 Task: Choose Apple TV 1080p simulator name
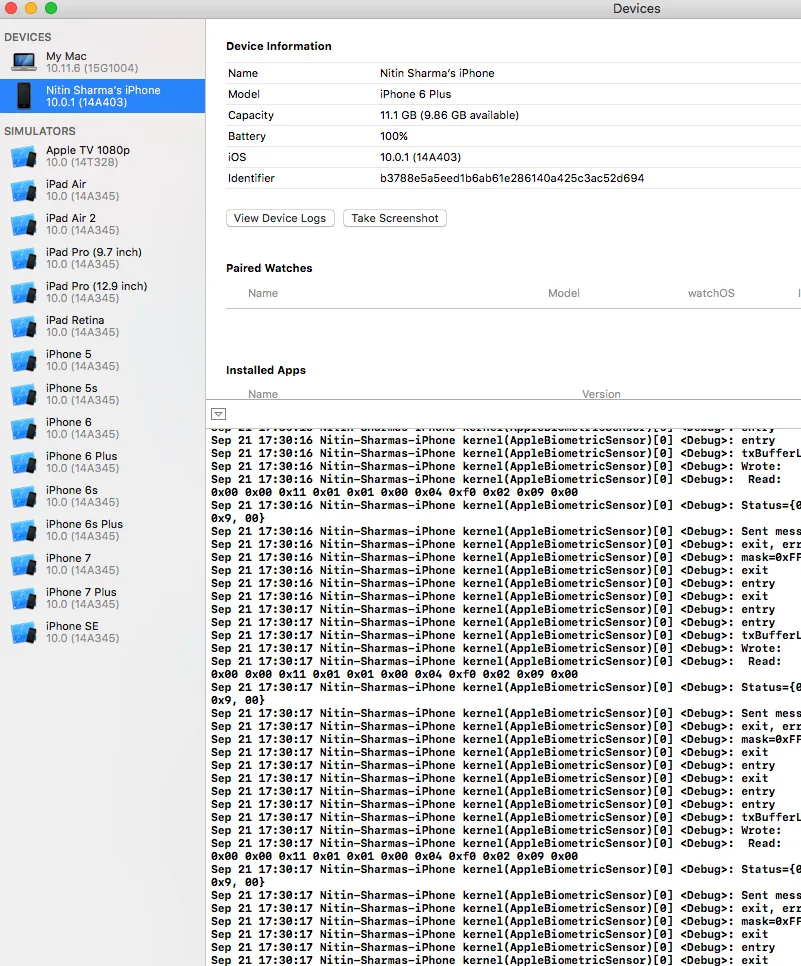click(x=87, y=150)
